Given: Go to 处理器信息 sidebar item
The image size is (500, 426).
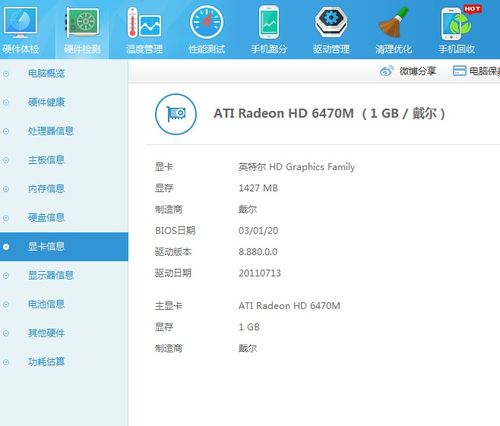Looking at the screenshot, I should [50, 131].
